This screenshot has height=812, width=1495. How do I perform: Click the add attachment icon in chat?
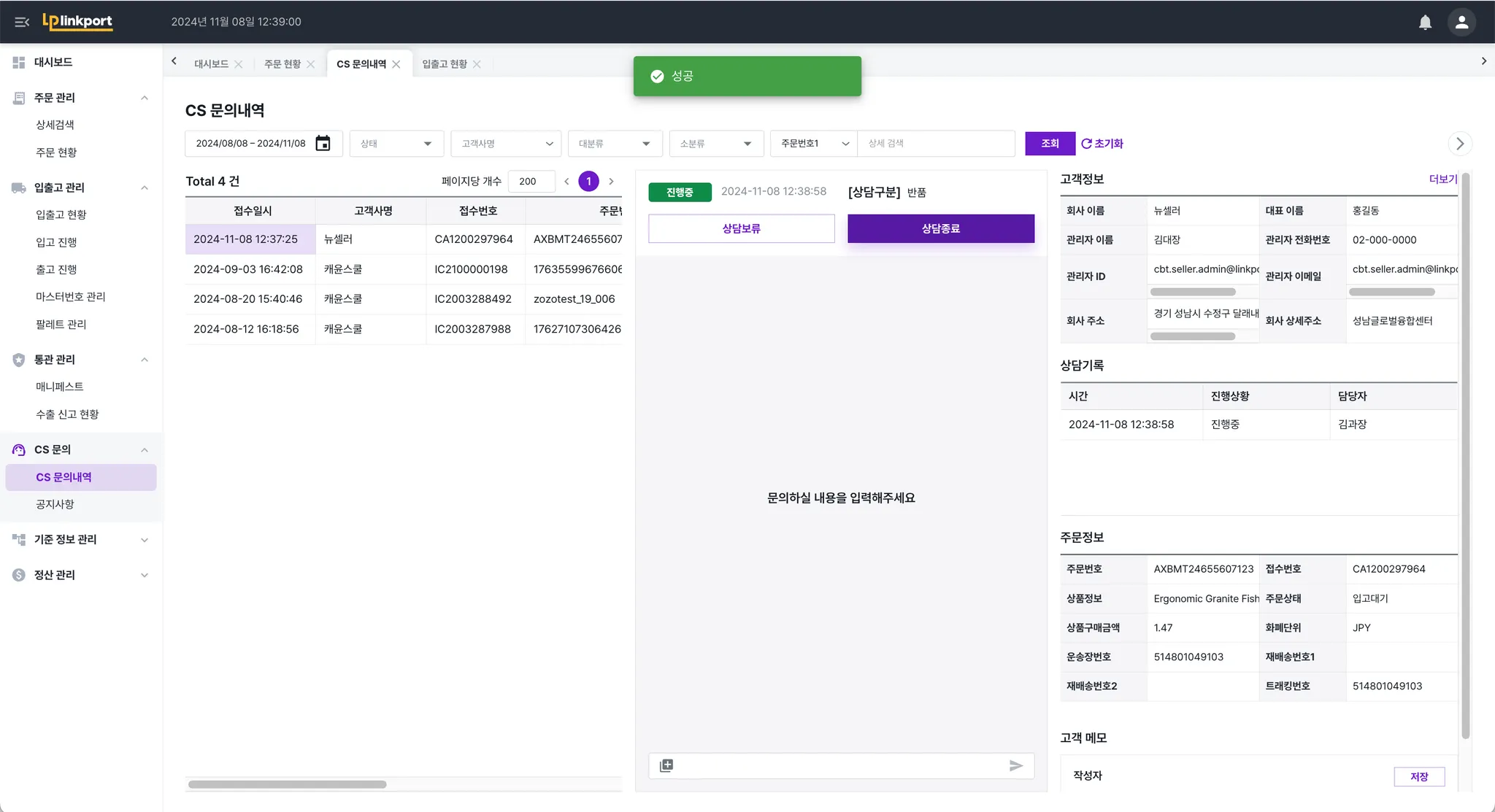tap(666, 765)
